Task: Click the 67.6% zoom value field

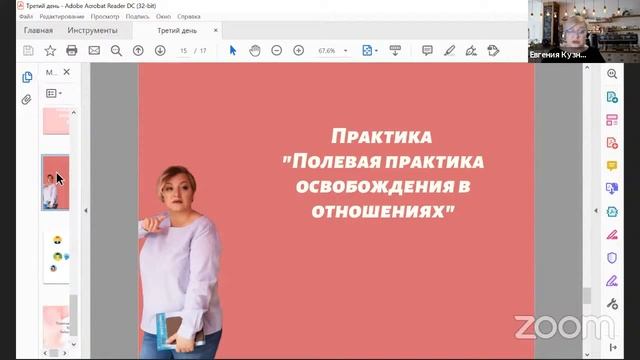Action: 327,51
